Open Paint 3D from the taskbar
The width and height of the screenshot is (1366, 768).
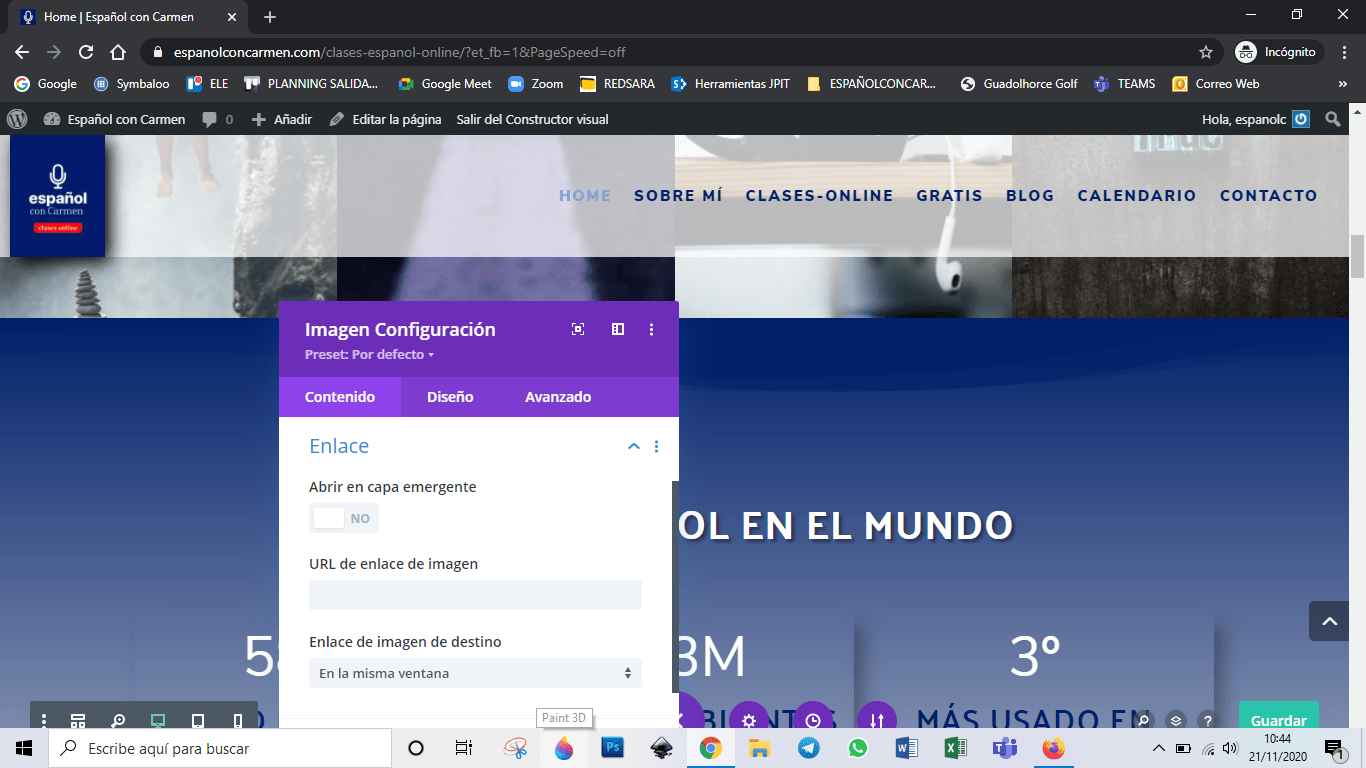[564, 748]
